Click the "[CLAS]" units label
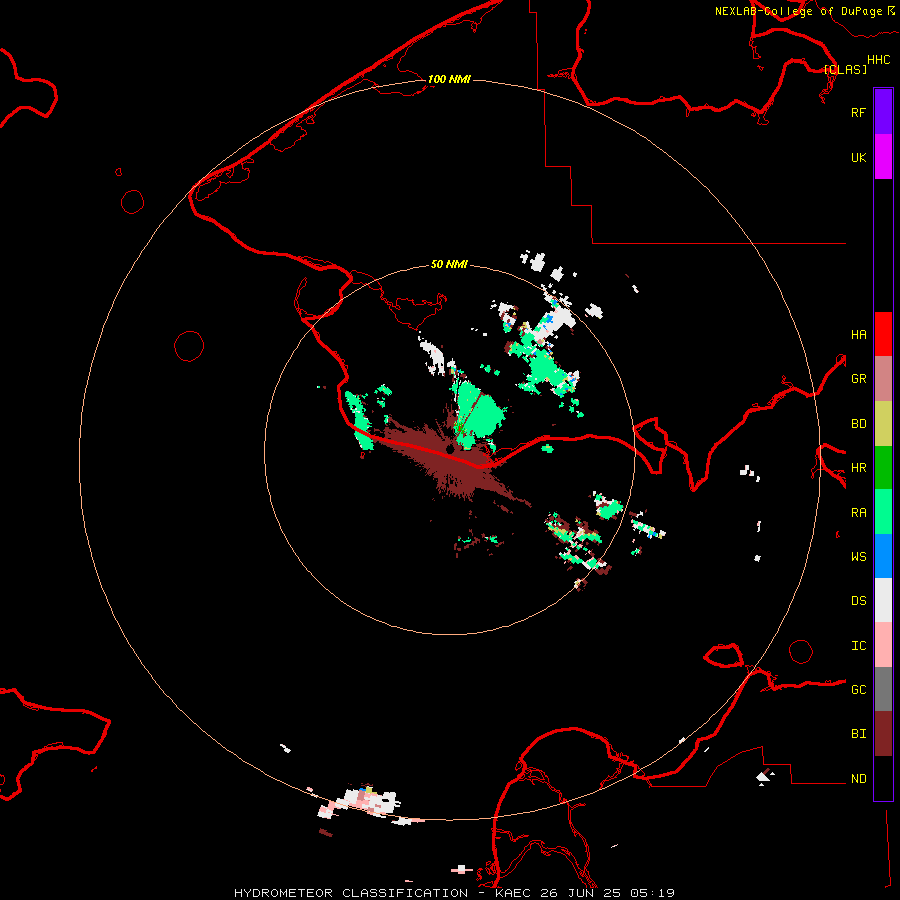The width and height of the screenshot is (900, 900). (845, 69)
